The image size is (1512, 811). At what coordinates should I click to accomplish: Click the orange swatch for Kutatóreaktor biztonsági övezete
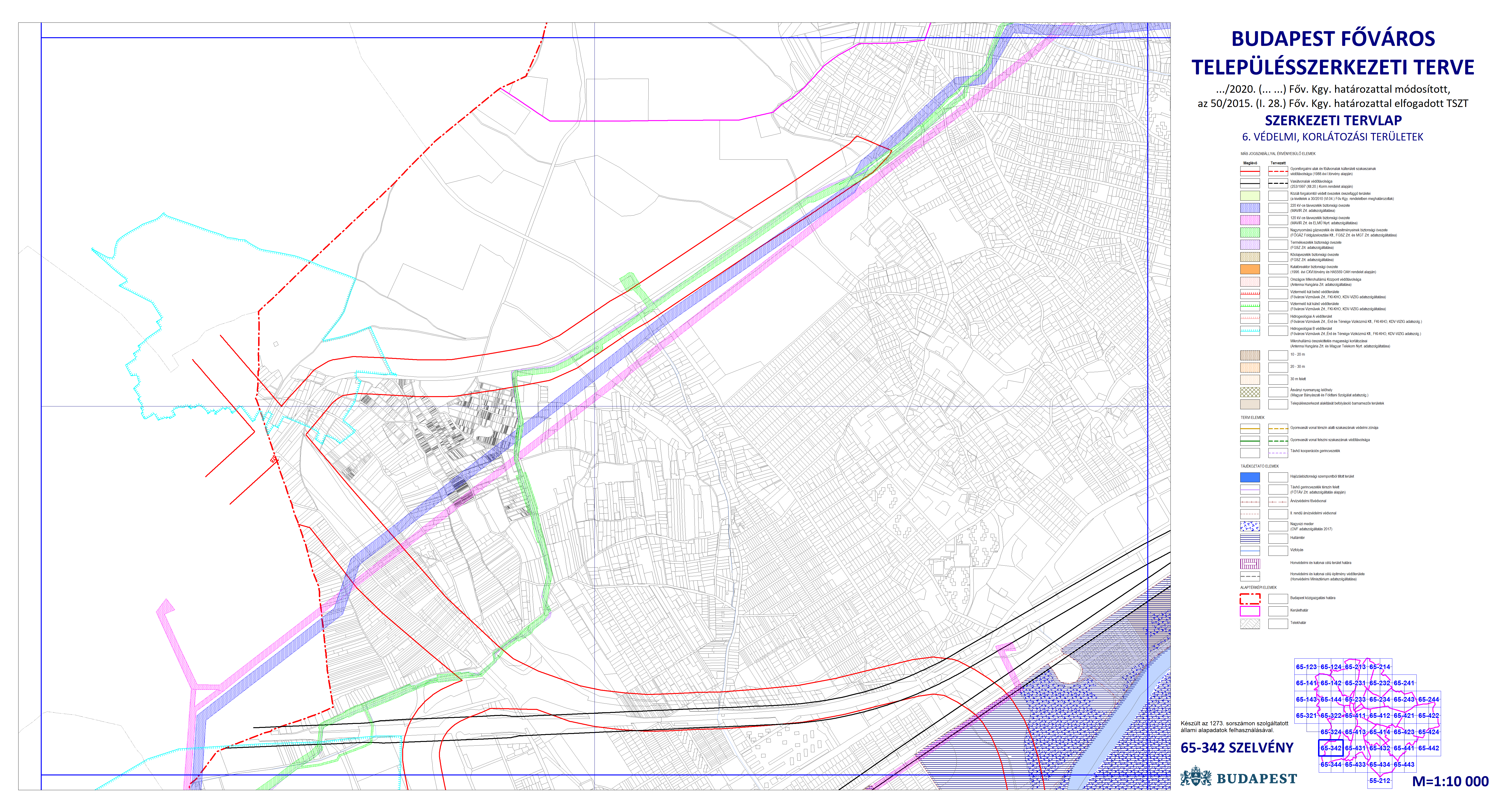point(1250,269)
